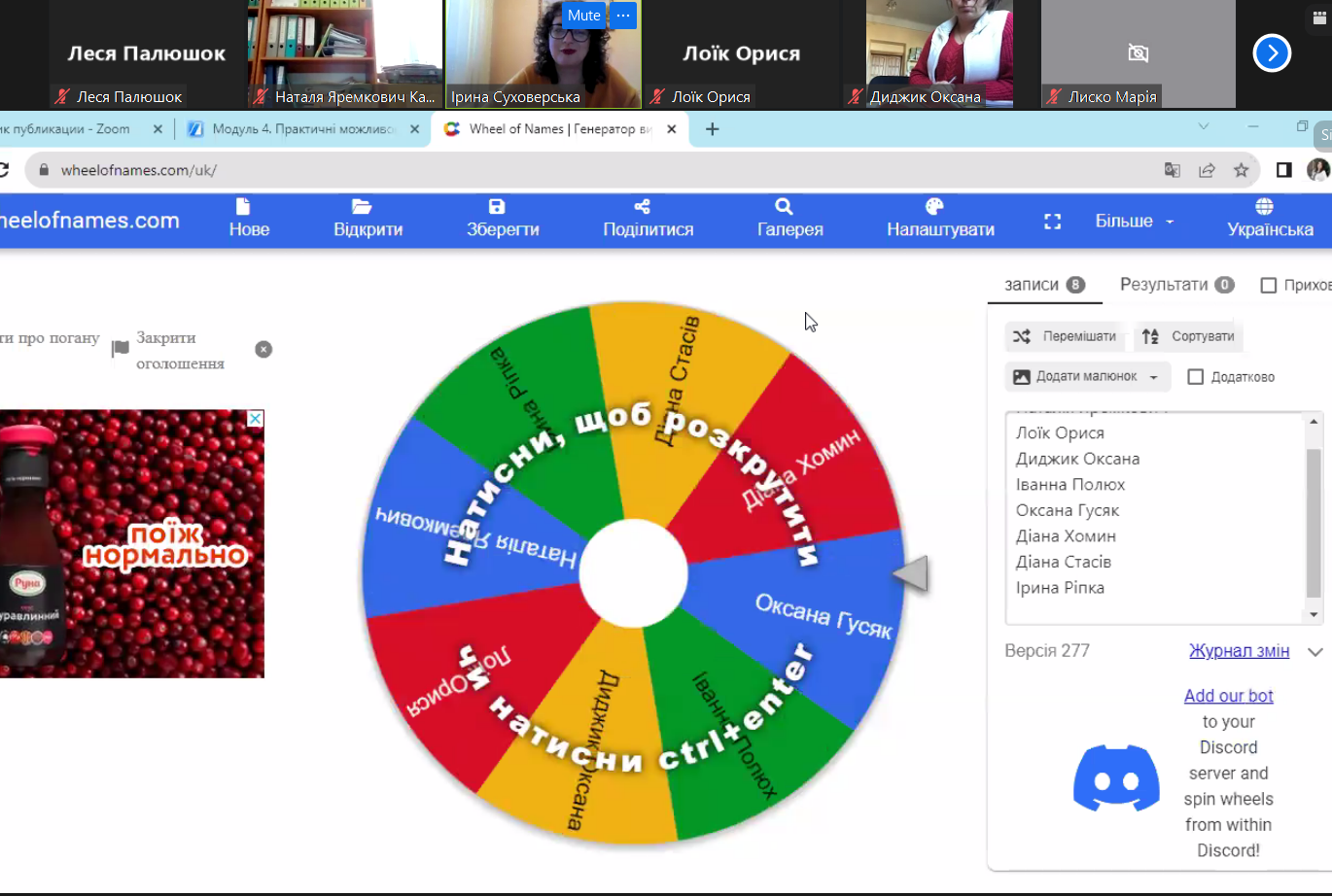Close the advertisement with the X button
Image resolution: width=1332 pixels, height=896 pixels.
click(x=255, y=419)
